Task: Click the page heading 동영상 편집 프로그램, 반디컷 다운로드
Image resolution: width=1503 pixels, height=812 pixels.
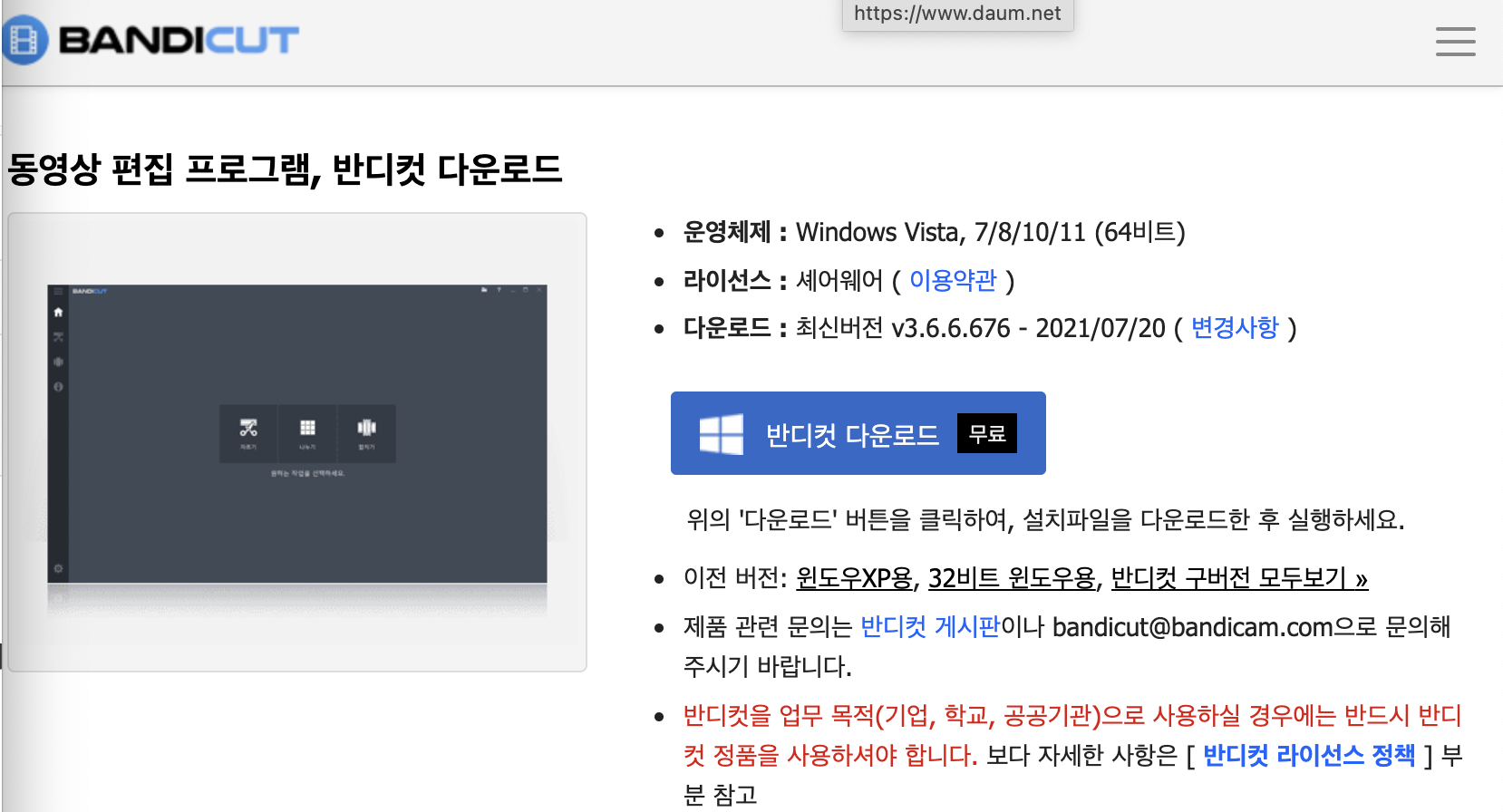Action: coord(286,169)
